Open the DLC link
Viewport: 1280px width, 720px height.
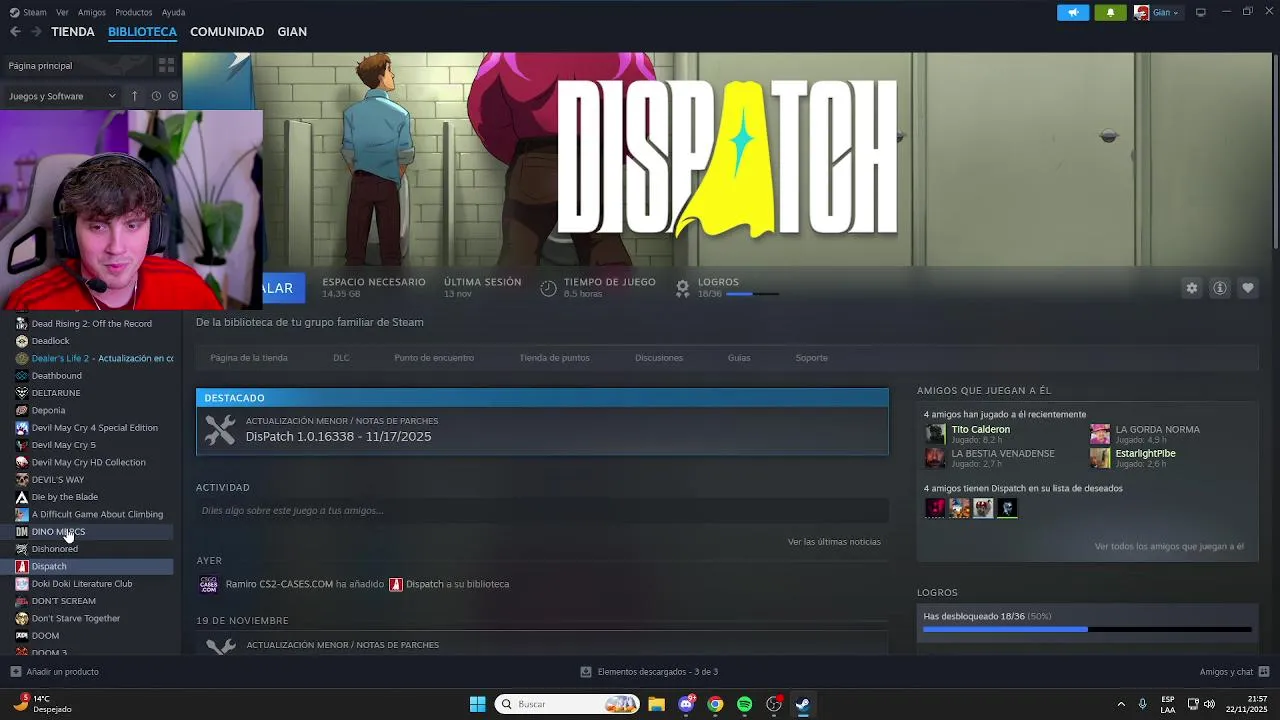coord(341,358)
